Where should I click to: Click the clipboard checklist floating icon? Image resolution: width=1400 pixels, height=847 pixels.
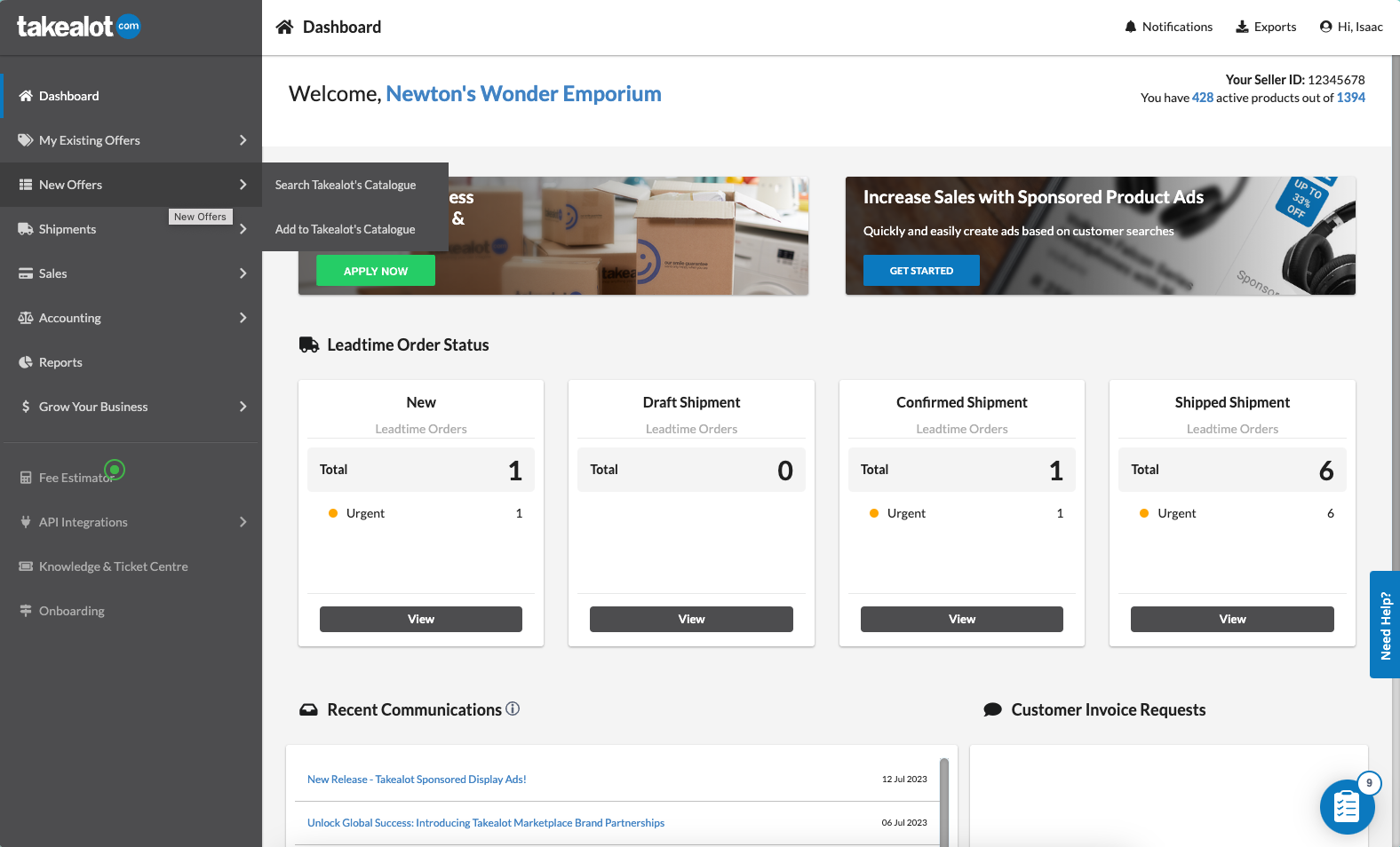(x=1346, y=807)
